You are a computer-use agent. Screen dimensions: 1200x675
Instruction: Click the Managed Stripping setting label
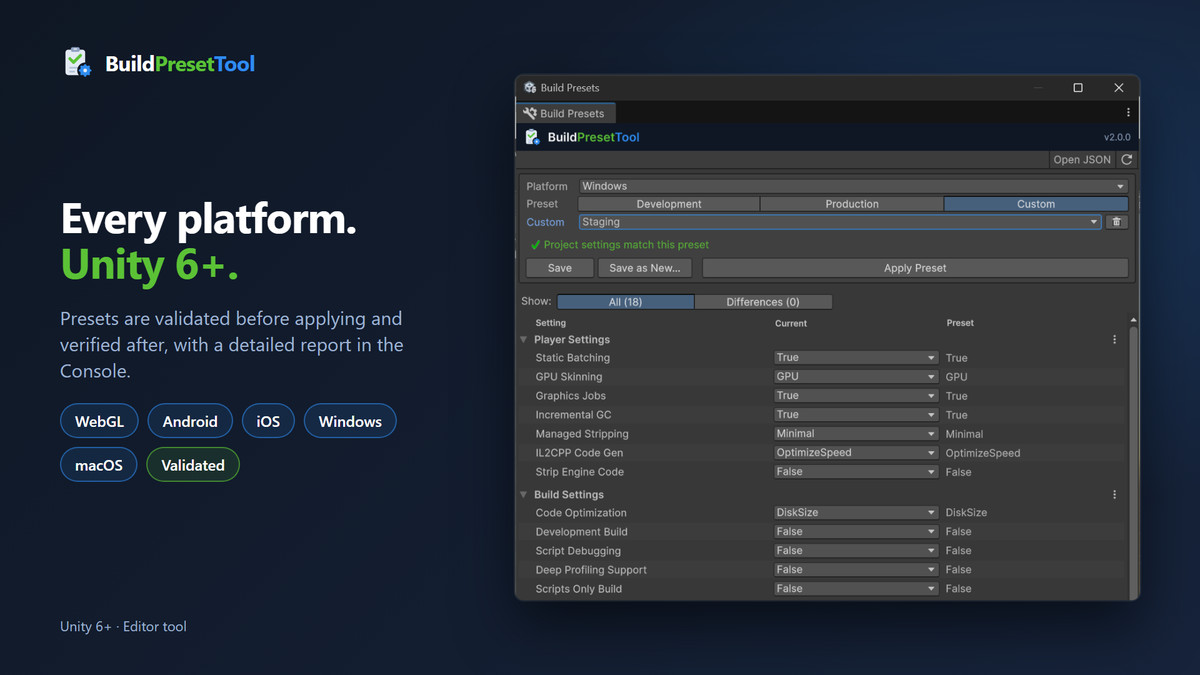click(582, 434)
